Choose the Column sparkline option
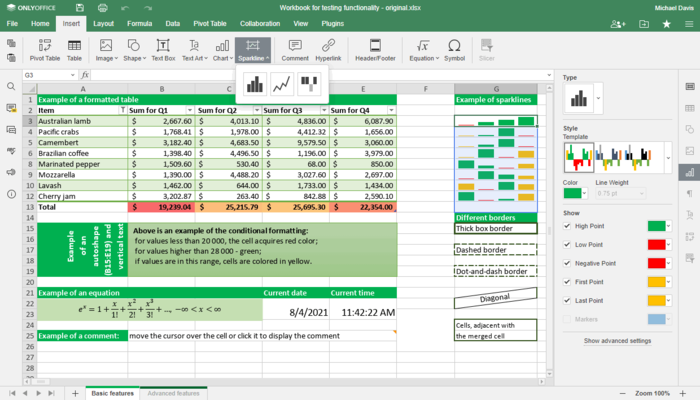This screenshot has width=700, height=400. pyautogui.click(x=254, y=85)
